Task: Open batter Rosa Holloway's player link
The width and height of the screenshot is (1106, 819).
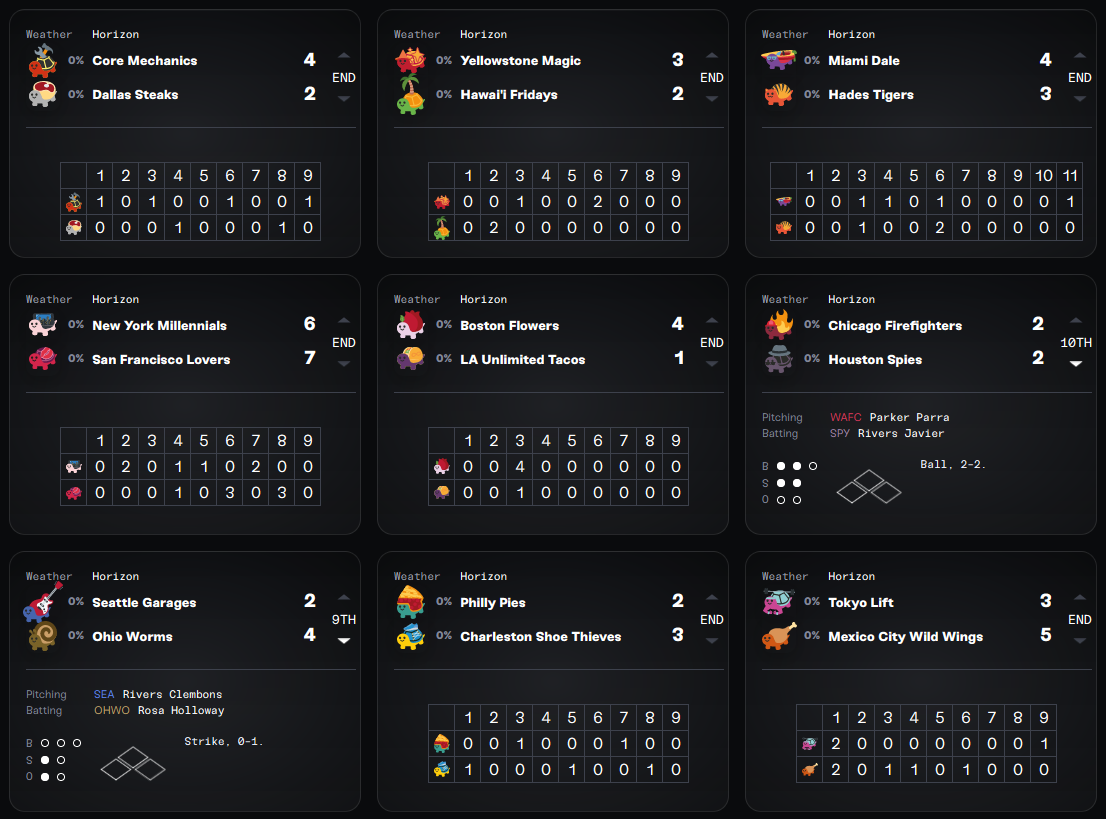Action: tap(173, 710)
